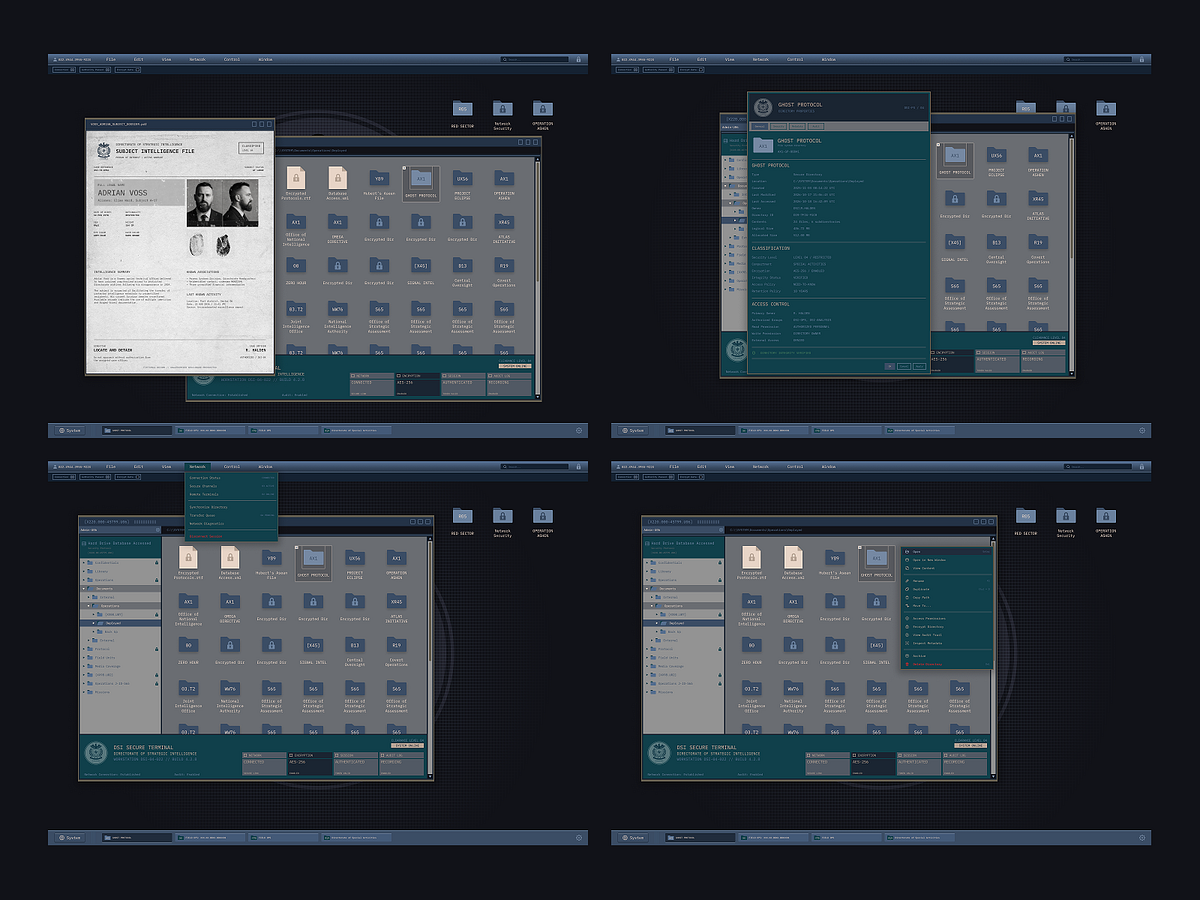Select Back Up tree row in context-menu screen

pyautogui.click(x=683, y=632)
